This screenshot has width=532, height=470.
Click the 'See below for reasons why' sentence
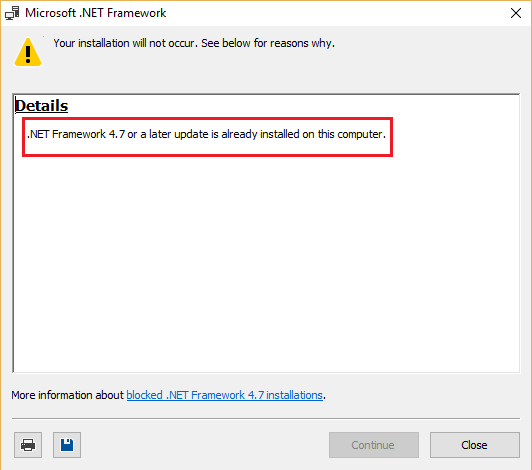[268, 43]
